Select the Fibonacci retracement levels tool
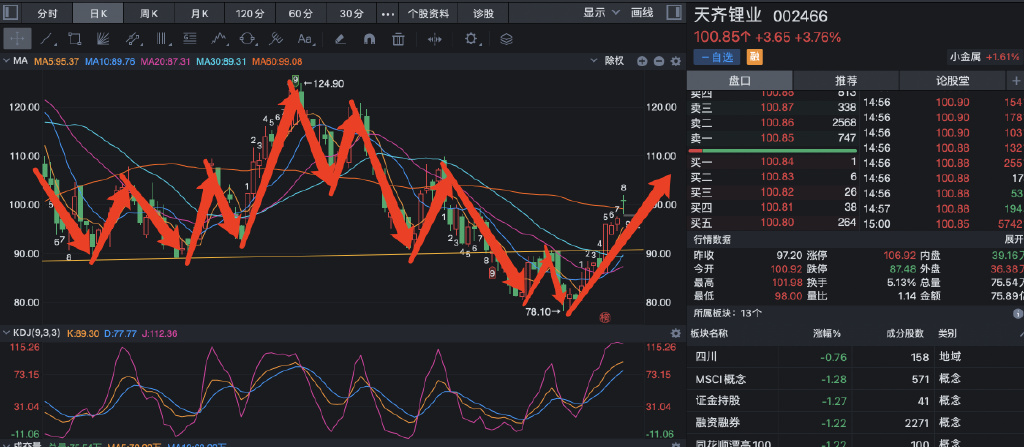 pyautogui.click(x=191, y=39)
